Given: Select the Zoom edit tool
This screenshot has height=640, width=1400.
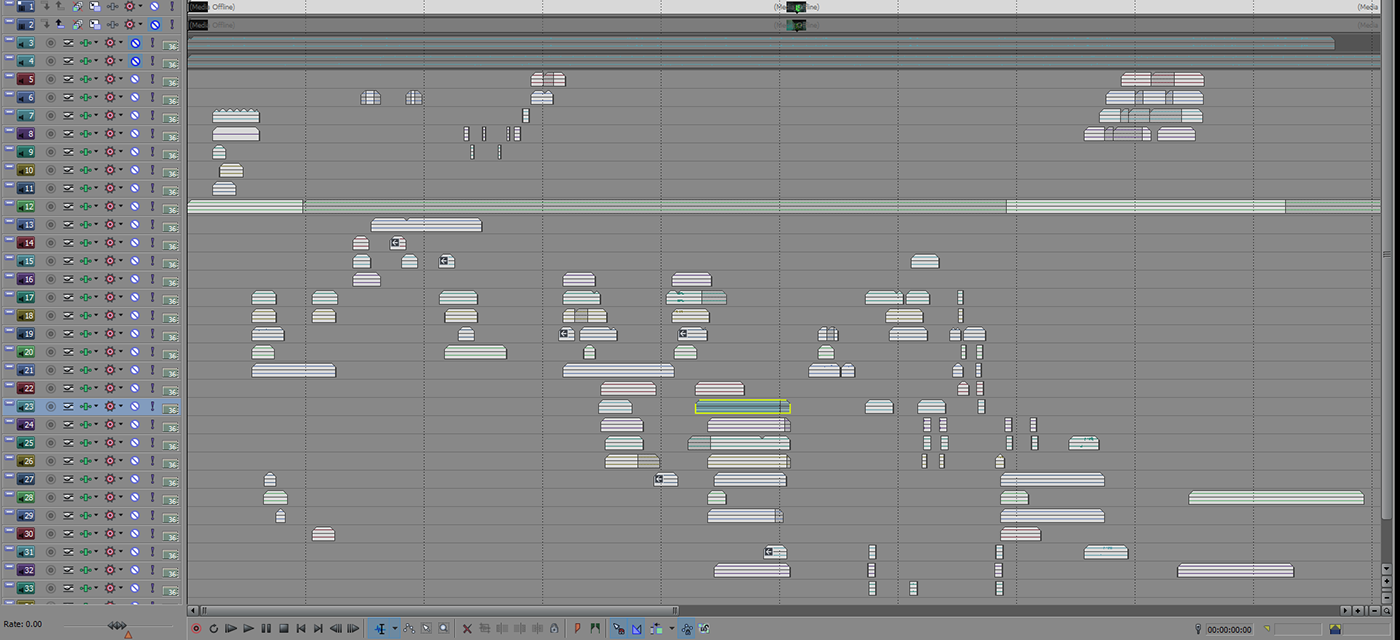Looking at the screenshot, I should [x=444, y=629].
